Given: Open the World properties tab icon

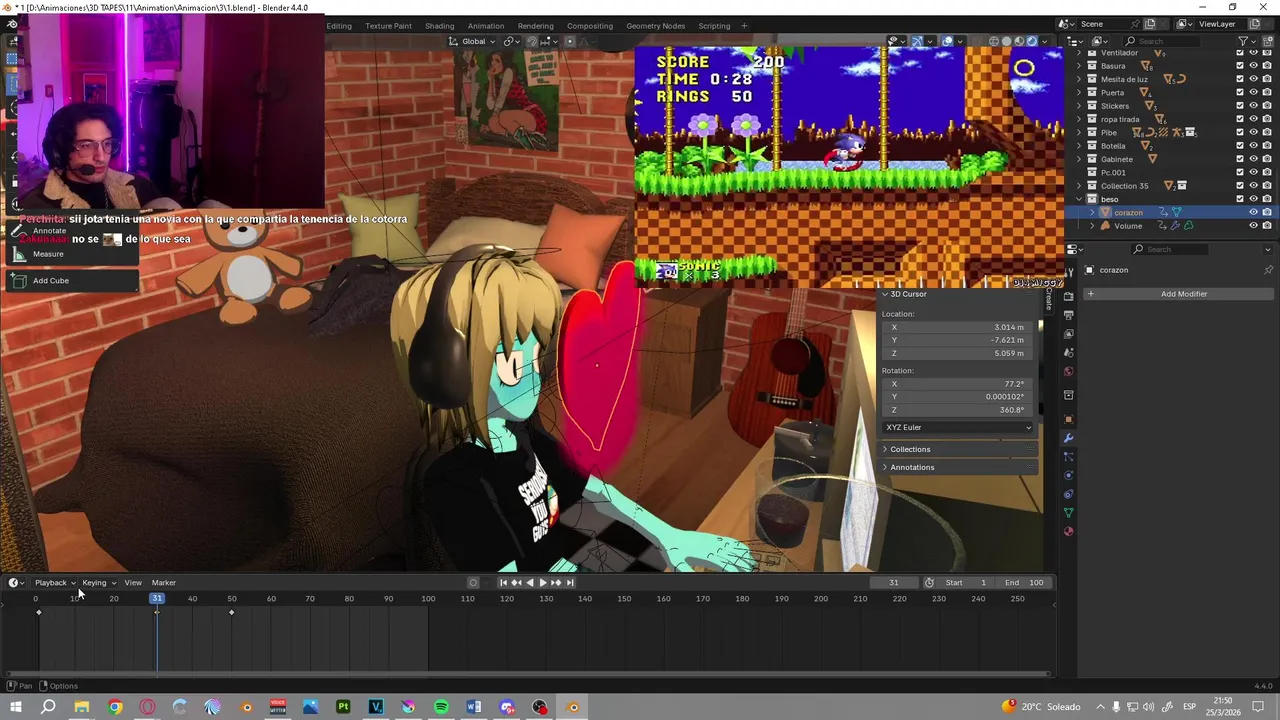Looking at the screenshot, I should (1068, 371).
